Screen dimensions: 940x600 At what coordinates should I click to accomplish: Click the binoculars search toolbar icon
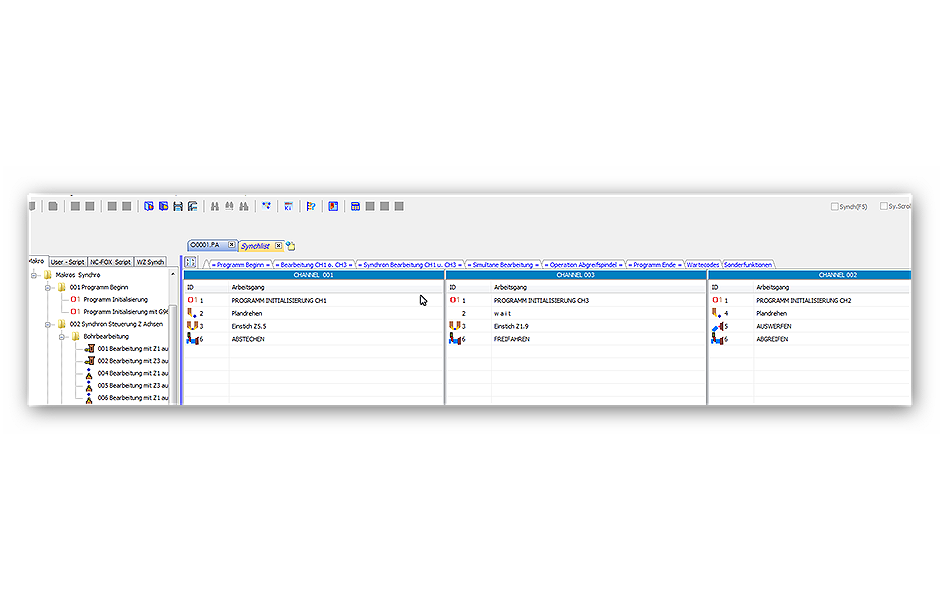tap(214, 206)
